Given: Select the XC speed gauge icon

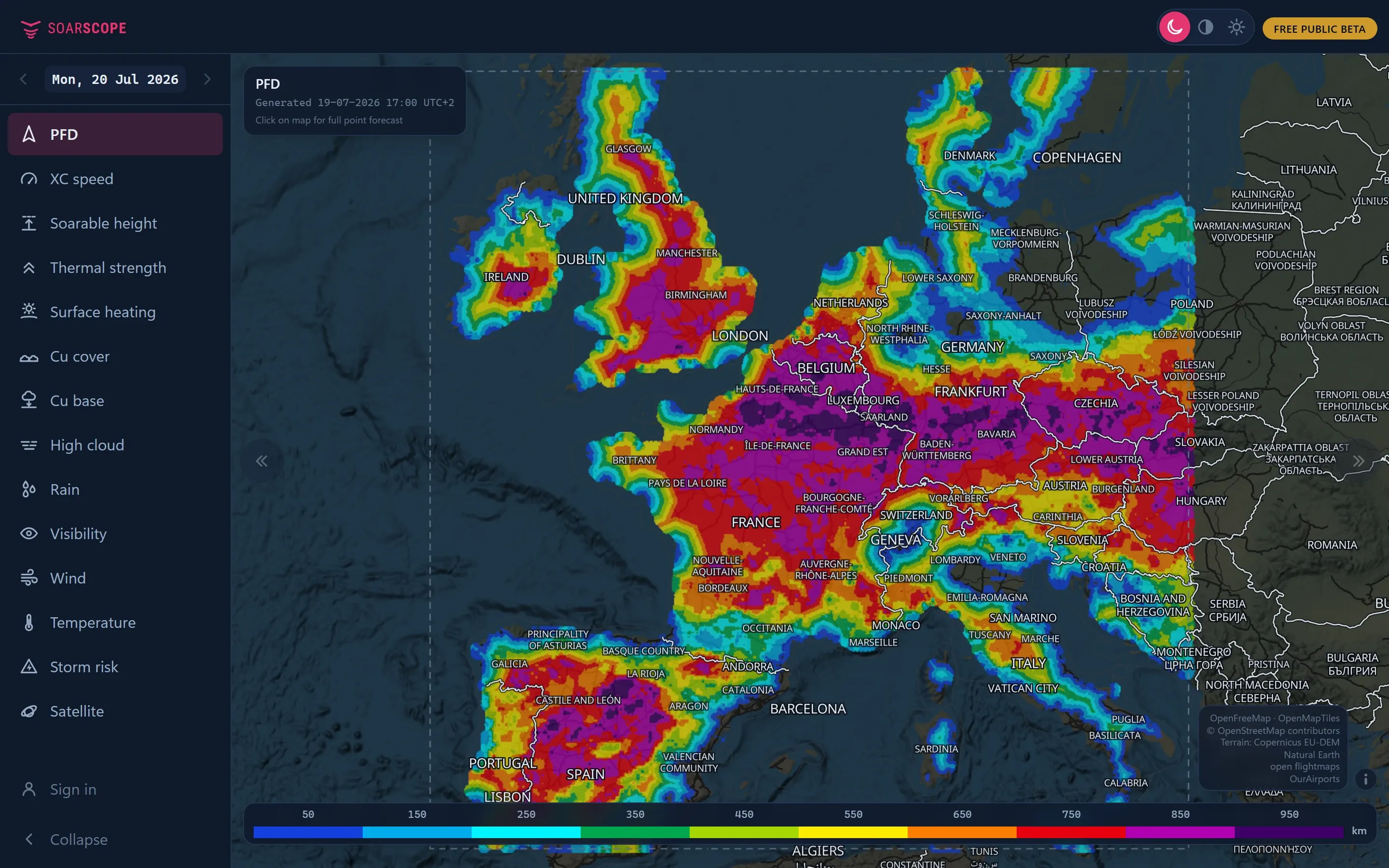Looking at the screenshot, I should point(29,179).
